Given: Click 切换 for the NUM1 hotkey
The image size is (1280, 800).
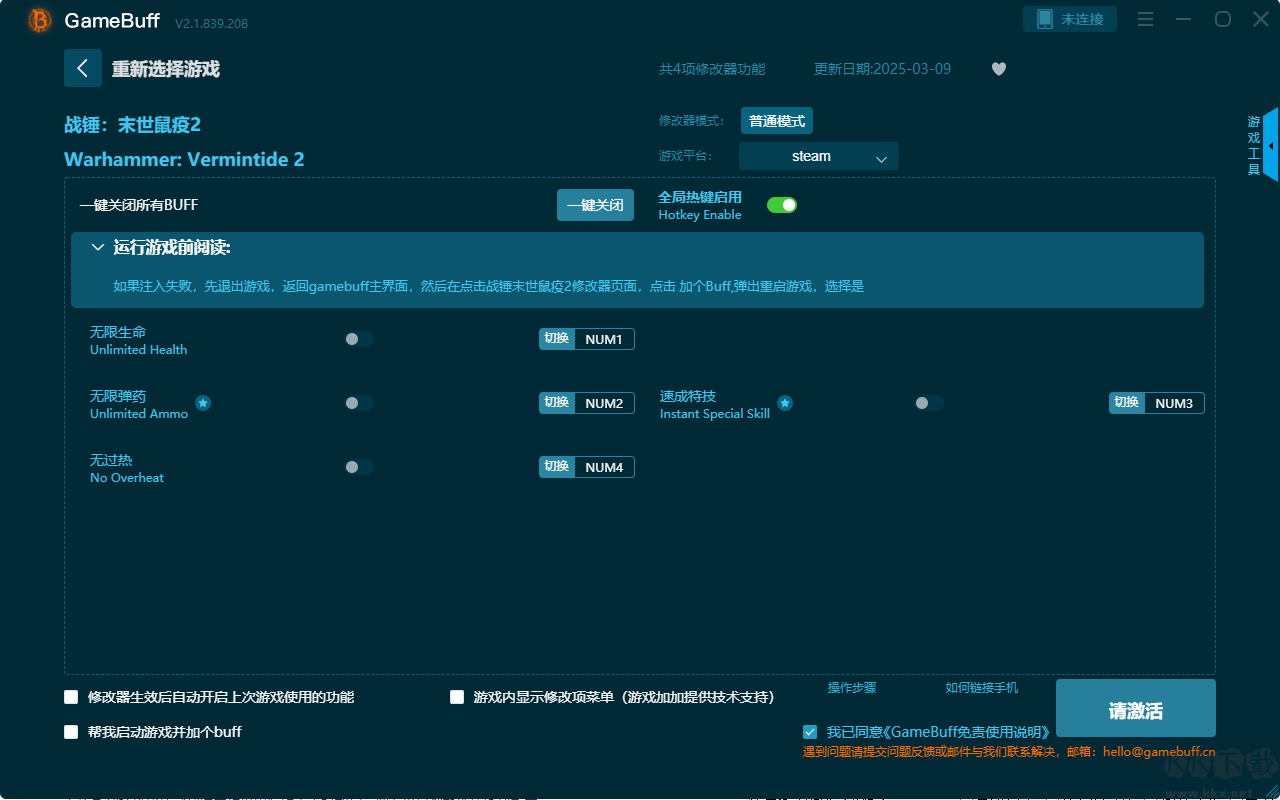Looking at the screenshot, I should (x=557, y=339).
